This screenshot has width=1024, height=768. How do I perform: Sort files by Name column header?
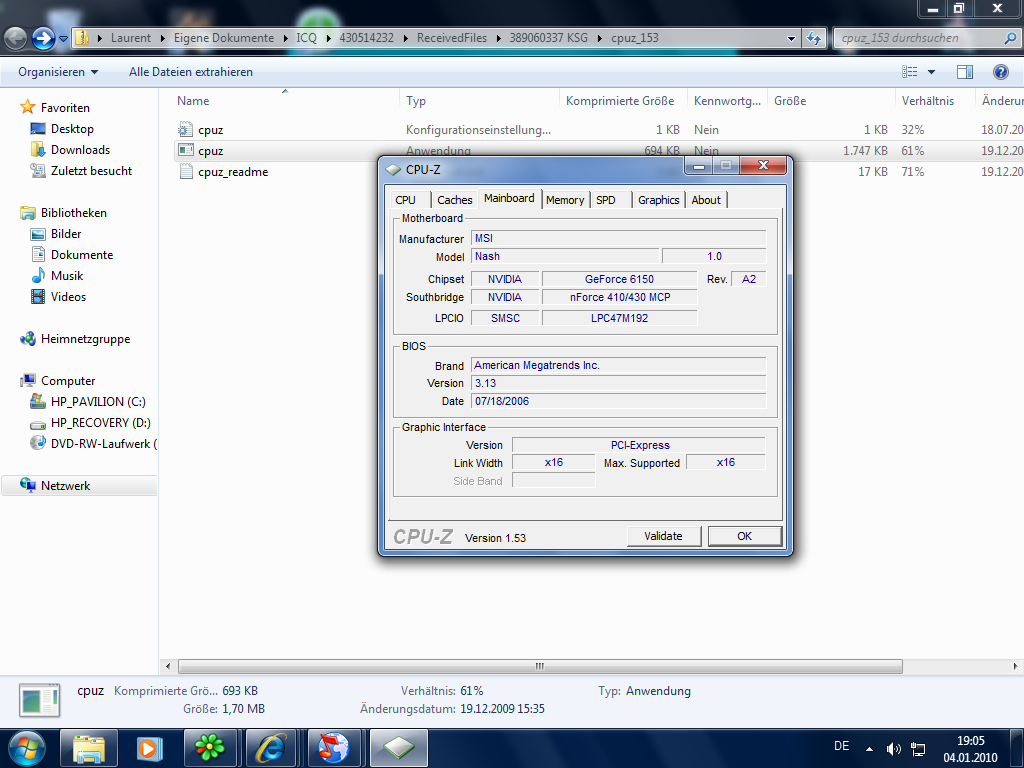click(193, 101)
